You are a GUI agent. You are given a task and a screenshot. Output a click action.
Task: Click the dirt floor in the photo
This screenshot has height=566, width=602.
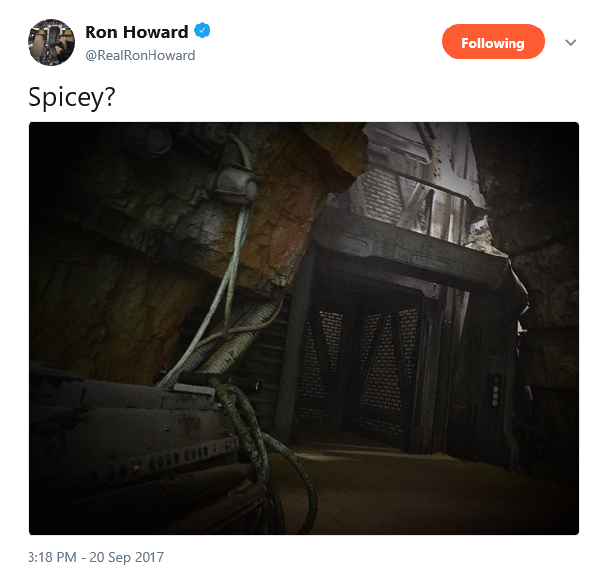422,492
